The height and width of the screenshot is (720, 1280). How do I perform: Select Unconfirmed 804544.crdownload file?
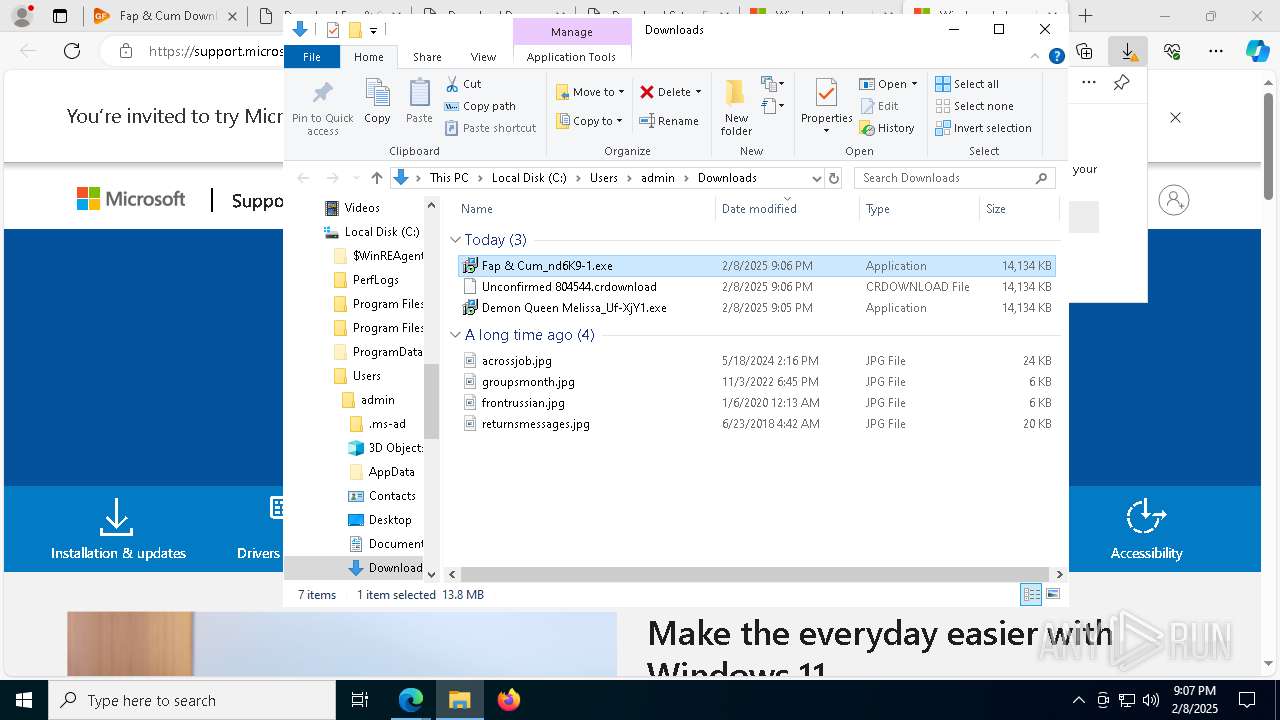tap(756, 287)
